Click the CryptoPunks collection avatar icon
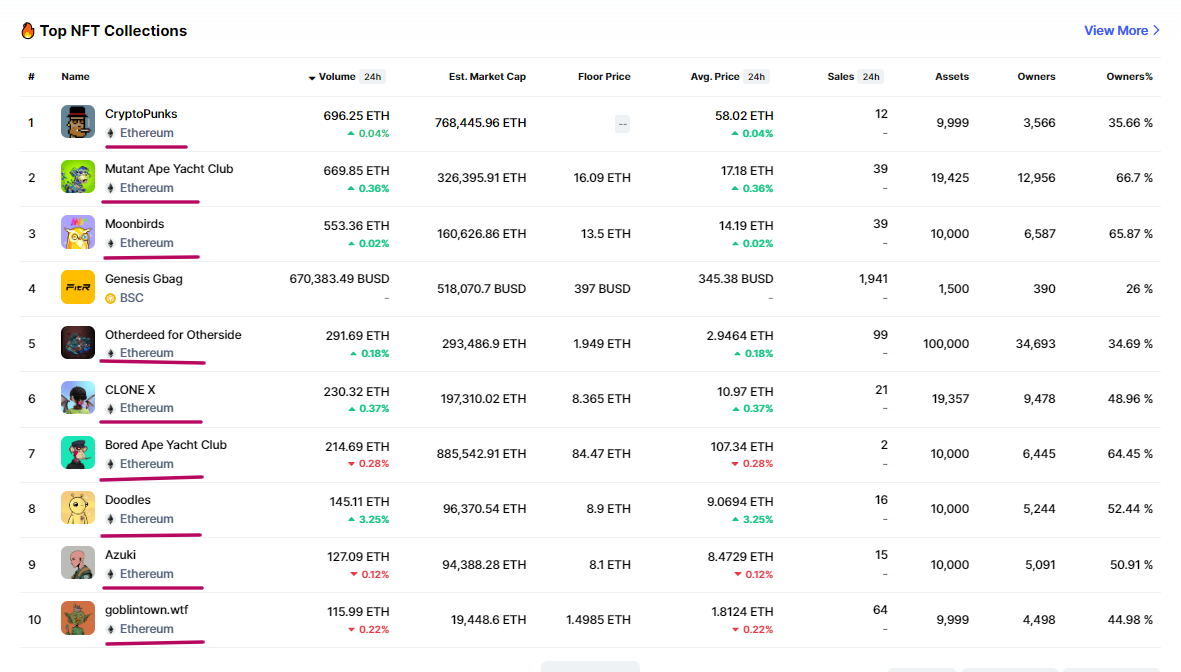 [78, 122]
